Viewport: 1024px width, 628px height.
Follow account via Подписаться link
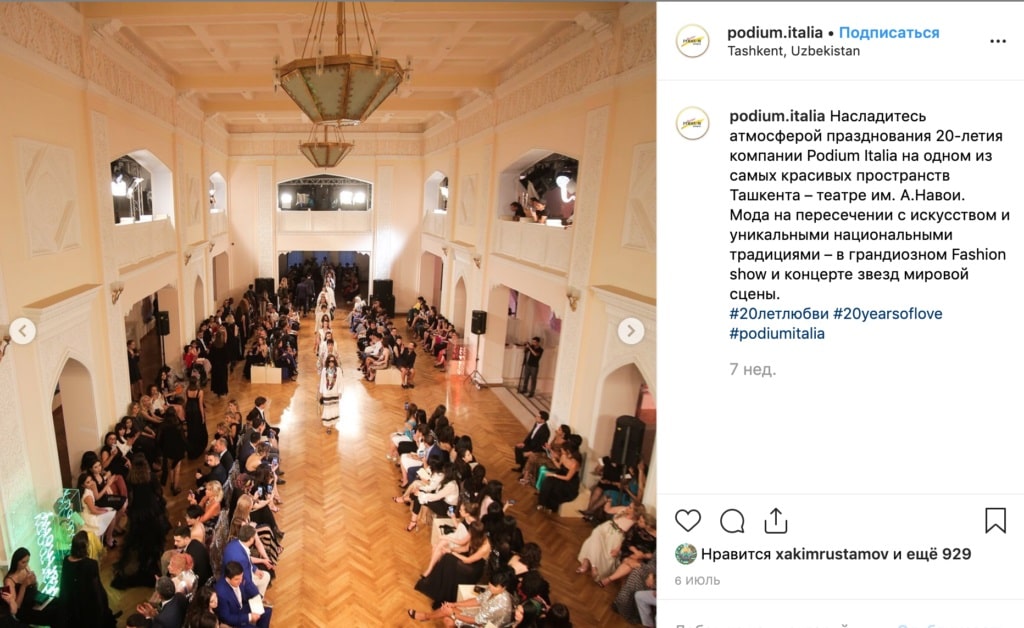[x=889, y=33]
